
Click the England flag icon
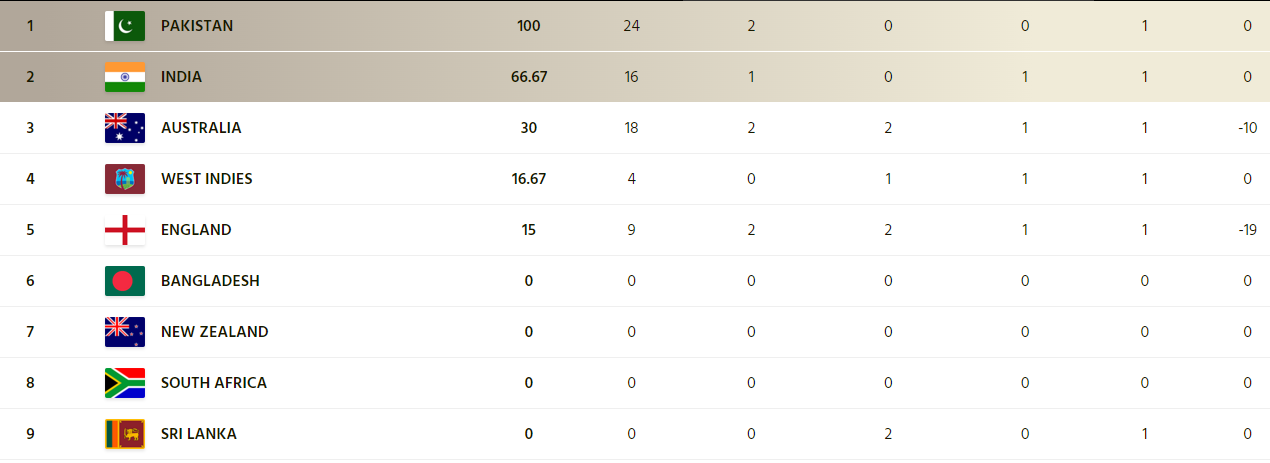[x=125, y=230]
